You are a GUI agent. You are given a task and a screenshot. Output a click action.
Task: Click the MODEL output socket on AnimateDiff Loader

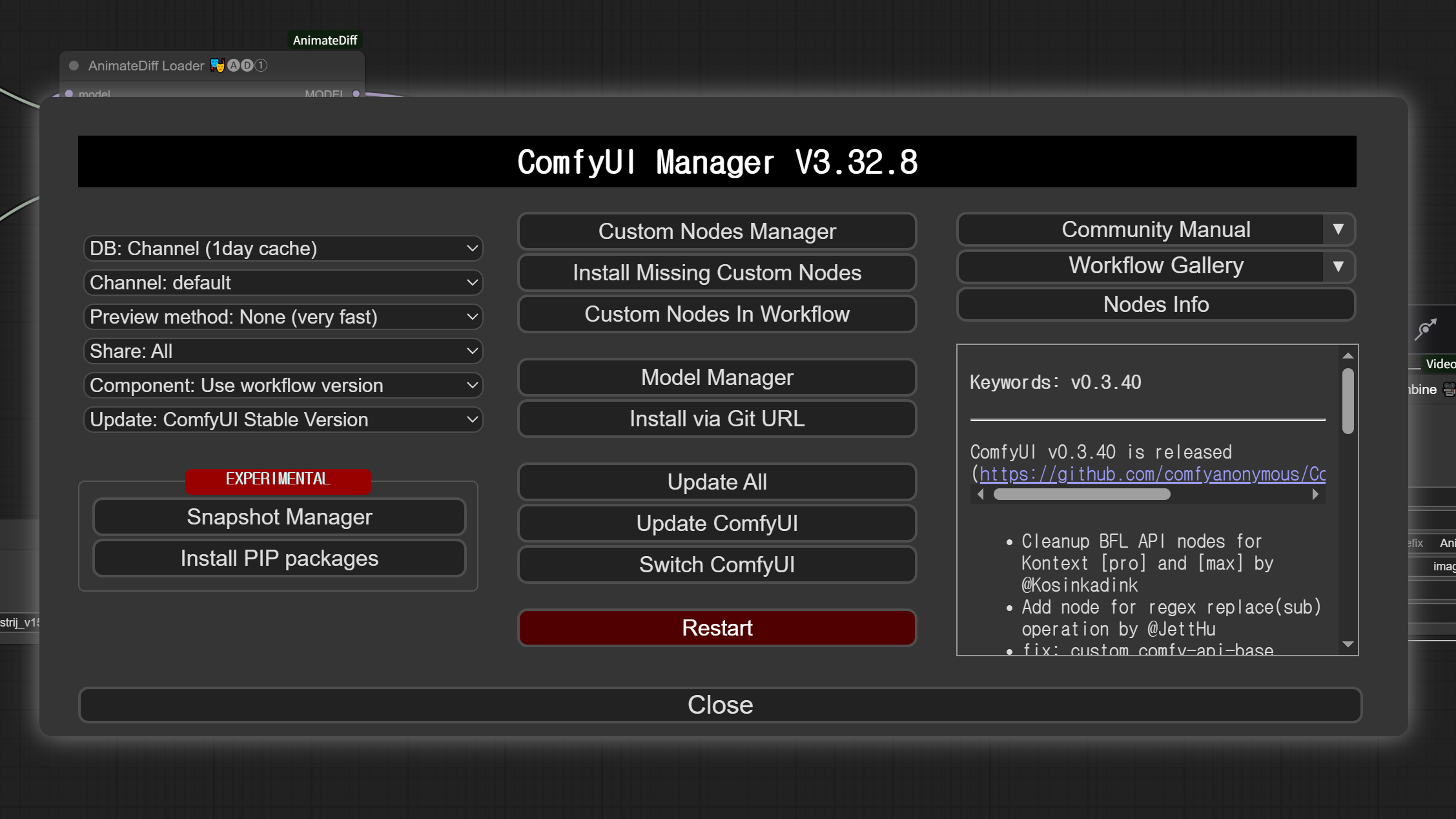[356, 94]
